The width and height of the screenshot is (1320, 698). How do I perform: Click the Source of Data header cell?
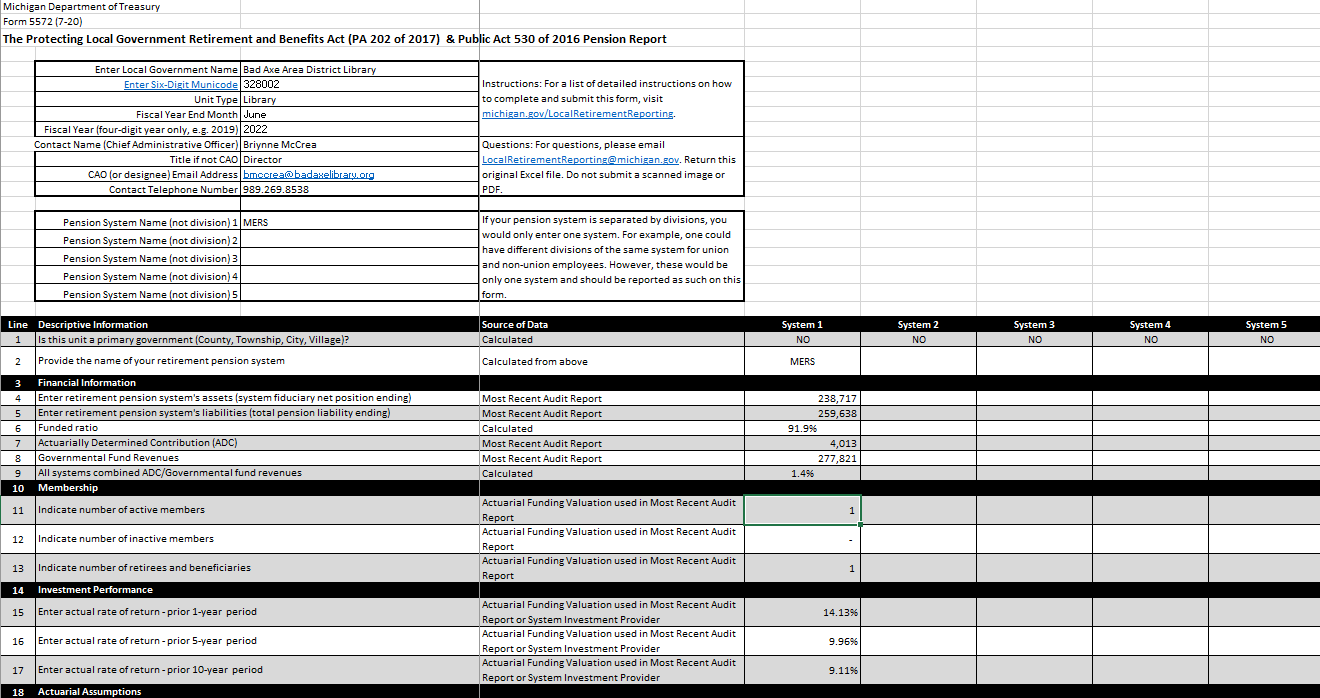(612, 324)
